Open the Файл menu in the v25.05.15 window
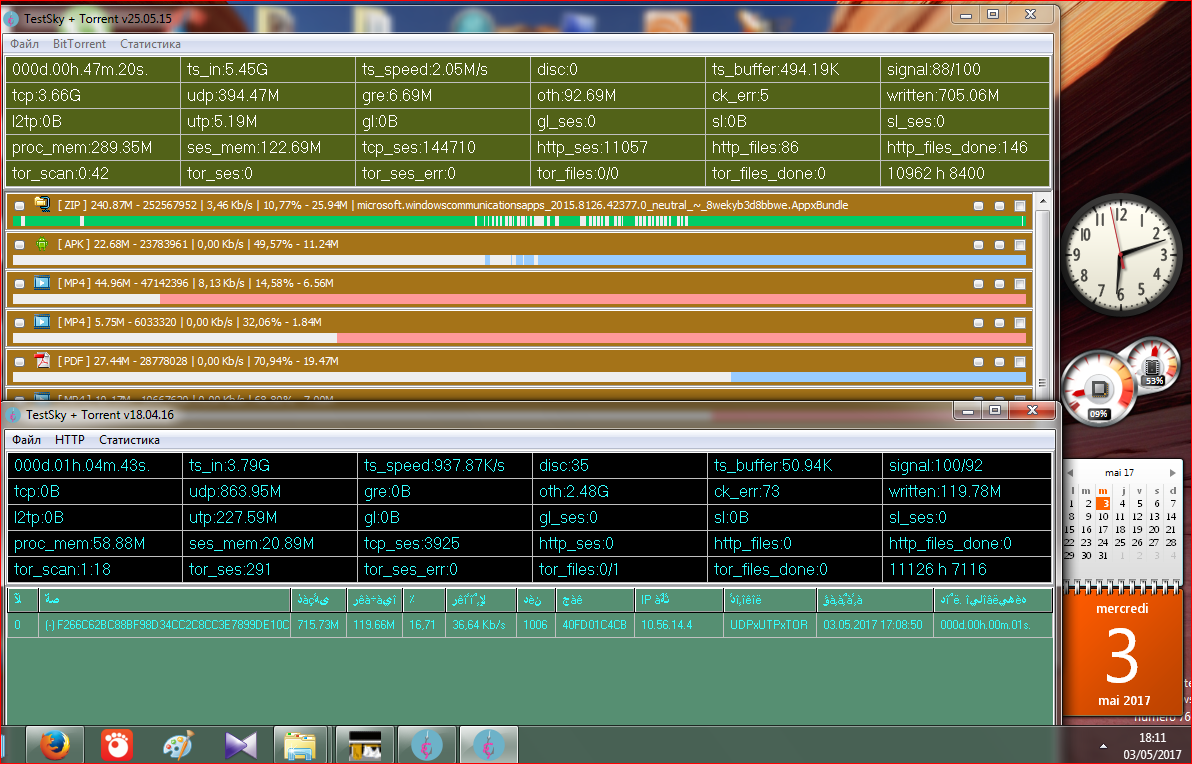The image size is (1192, 764). click(25, 44)
